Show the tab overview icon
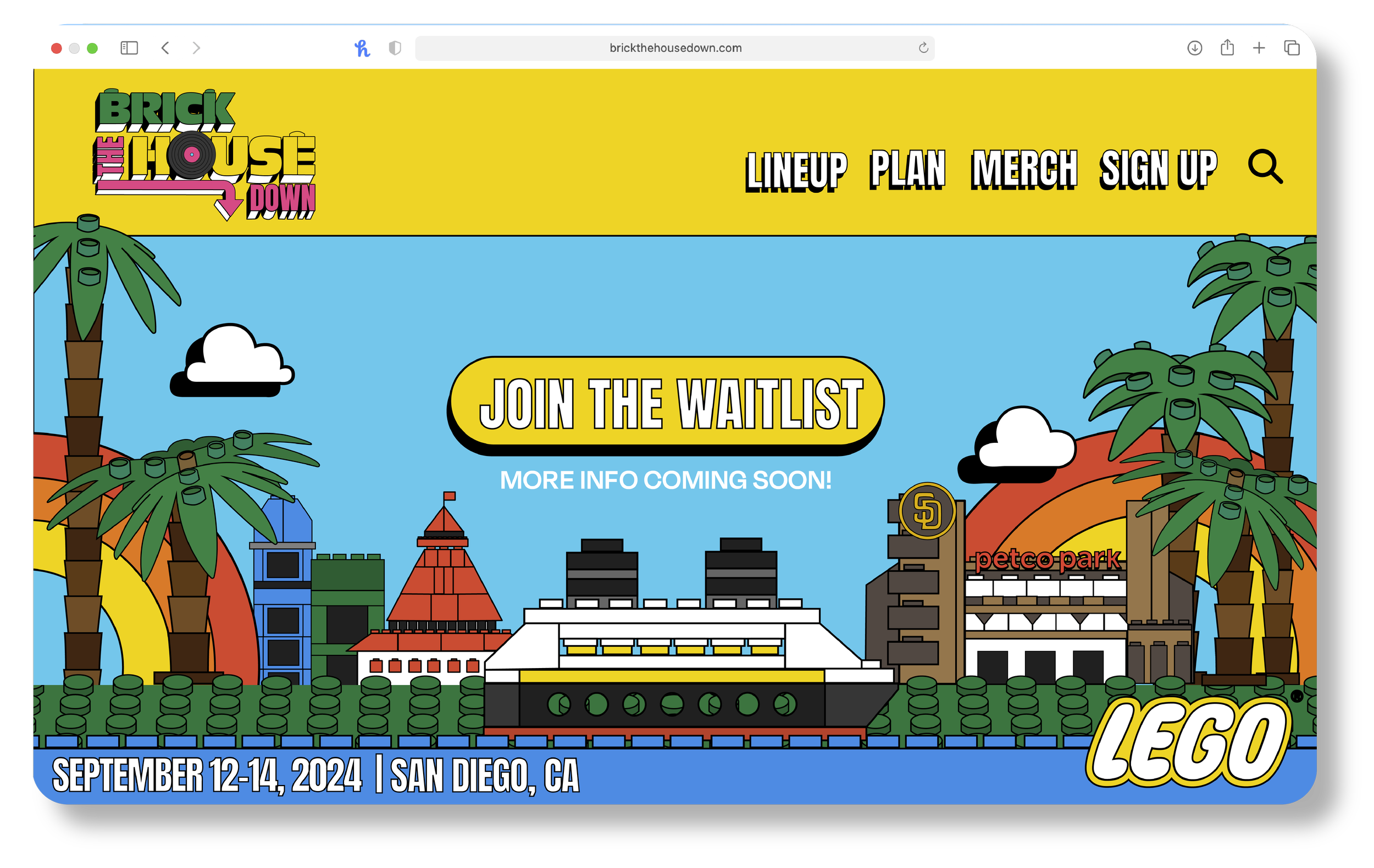 (x=1292, y=48)
